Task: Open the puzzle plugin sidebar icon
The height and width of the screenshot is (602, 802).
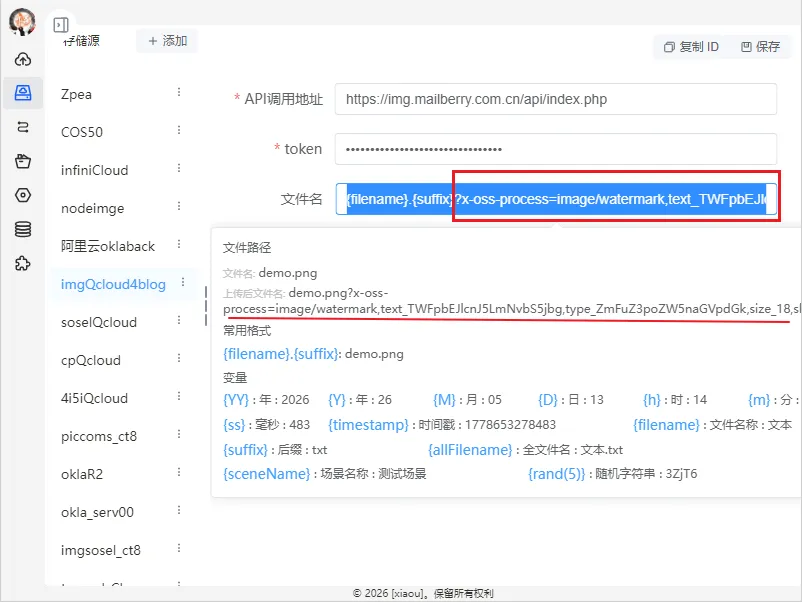Action: coord(23,263)
